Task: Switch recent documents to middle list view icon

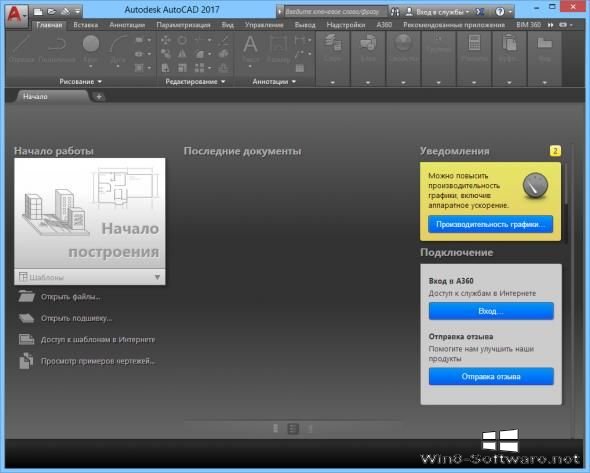Action: point(293,429)
